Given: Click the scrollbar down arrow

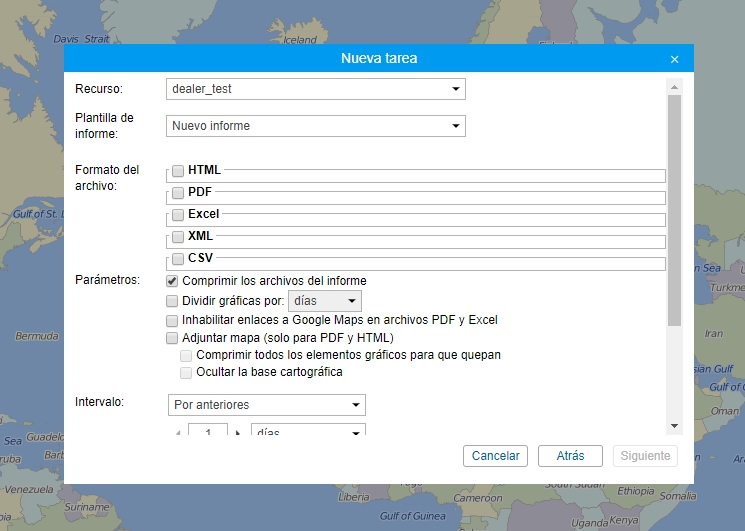Looking at the screenshot, I should pyautogui.click(x=674, y=426).
